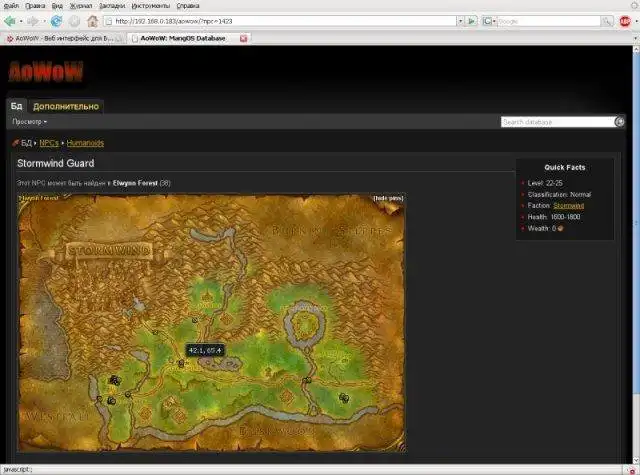Click the address bar URL field
The image size is (640, 475).
(280, 21)
